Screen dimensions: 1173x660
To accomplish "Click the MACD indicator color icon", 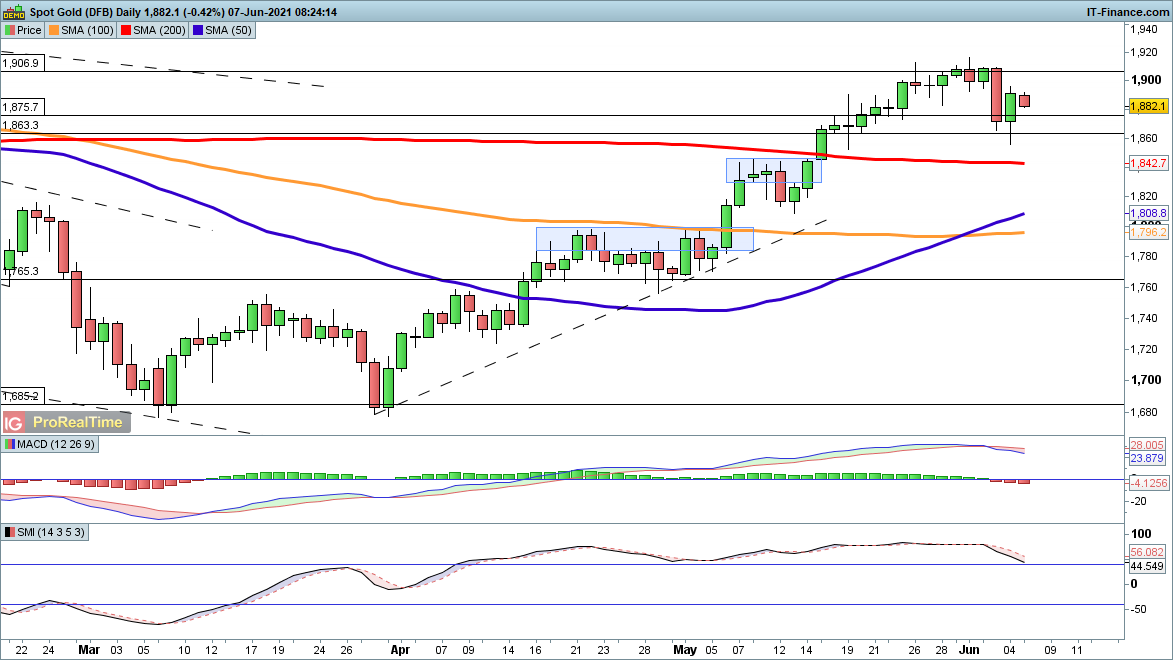I will (10, 444).
